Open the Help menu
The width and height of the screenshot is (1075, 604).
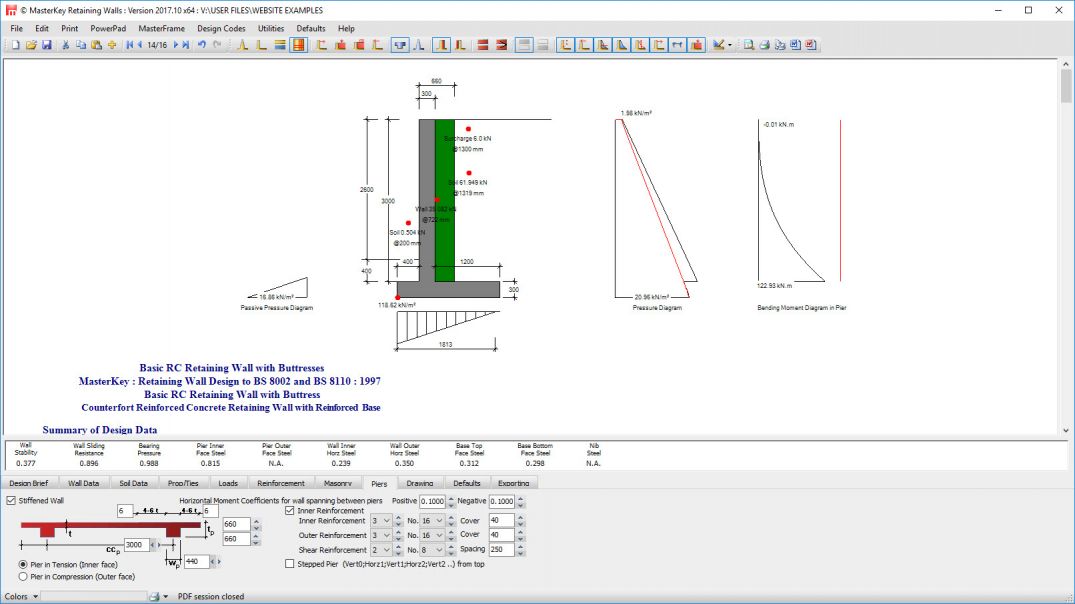point(346,29)
